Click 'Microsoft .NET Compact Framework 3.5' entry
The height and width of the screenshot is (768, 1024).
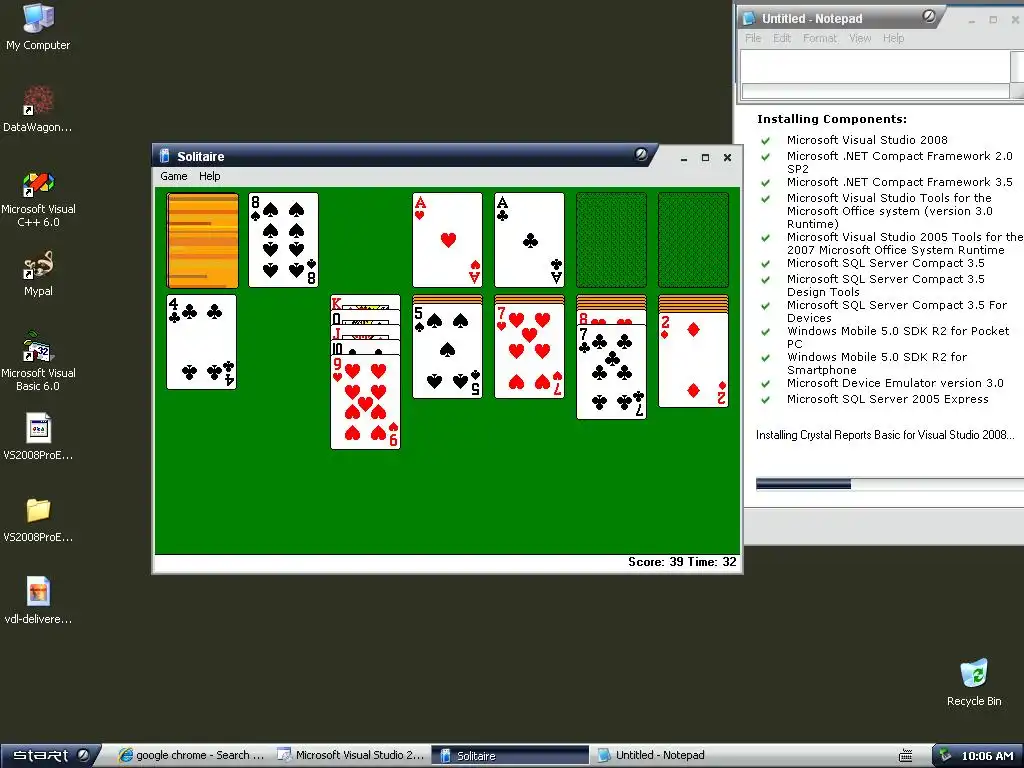point(899,182)
